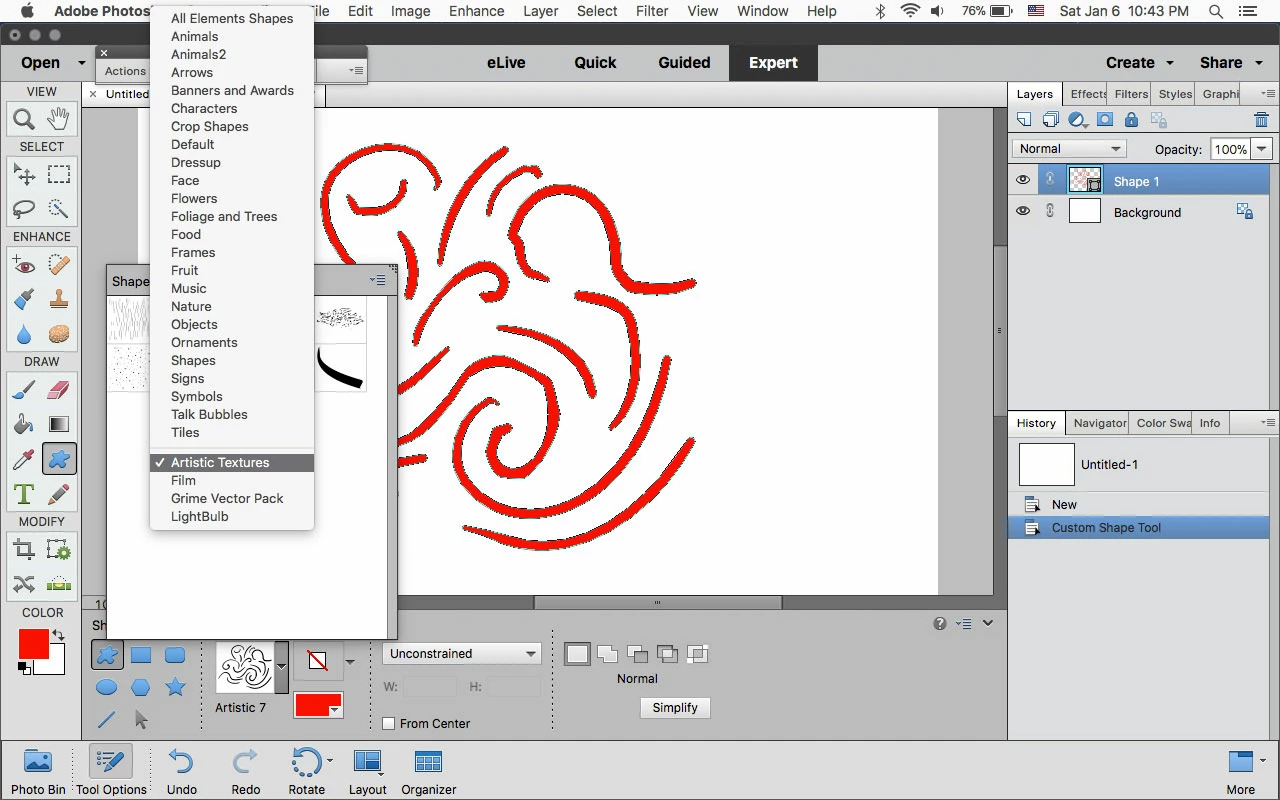Enable the From Center checkbox
Screen dimensions: 1280x800
[389, 723]
